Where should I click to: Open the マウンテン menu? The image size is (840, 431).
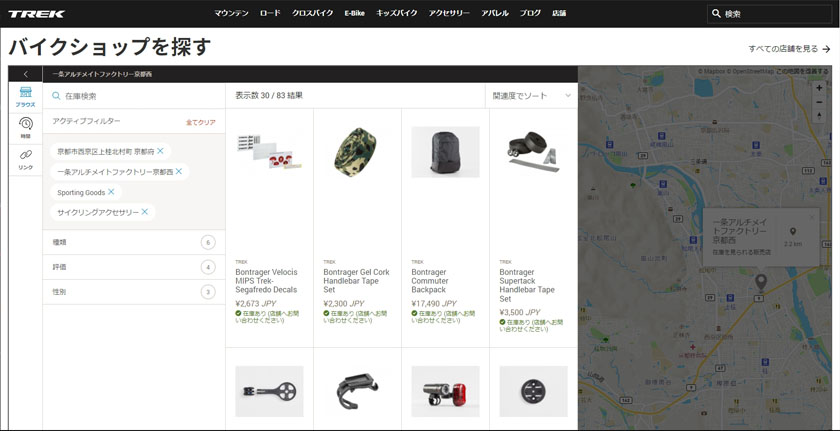231,13
